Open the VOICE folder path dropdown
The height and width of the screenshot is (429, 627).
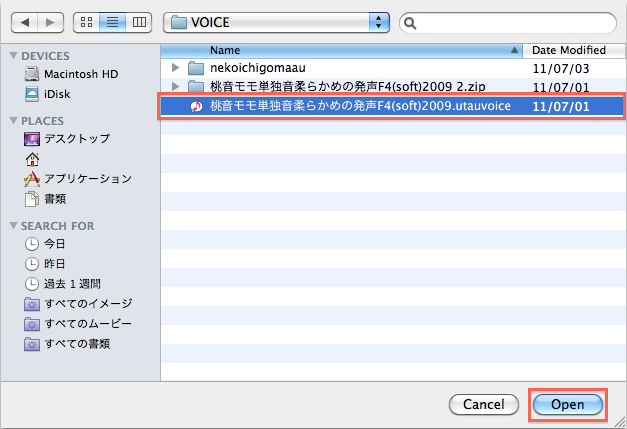click(x=277, y=21)
